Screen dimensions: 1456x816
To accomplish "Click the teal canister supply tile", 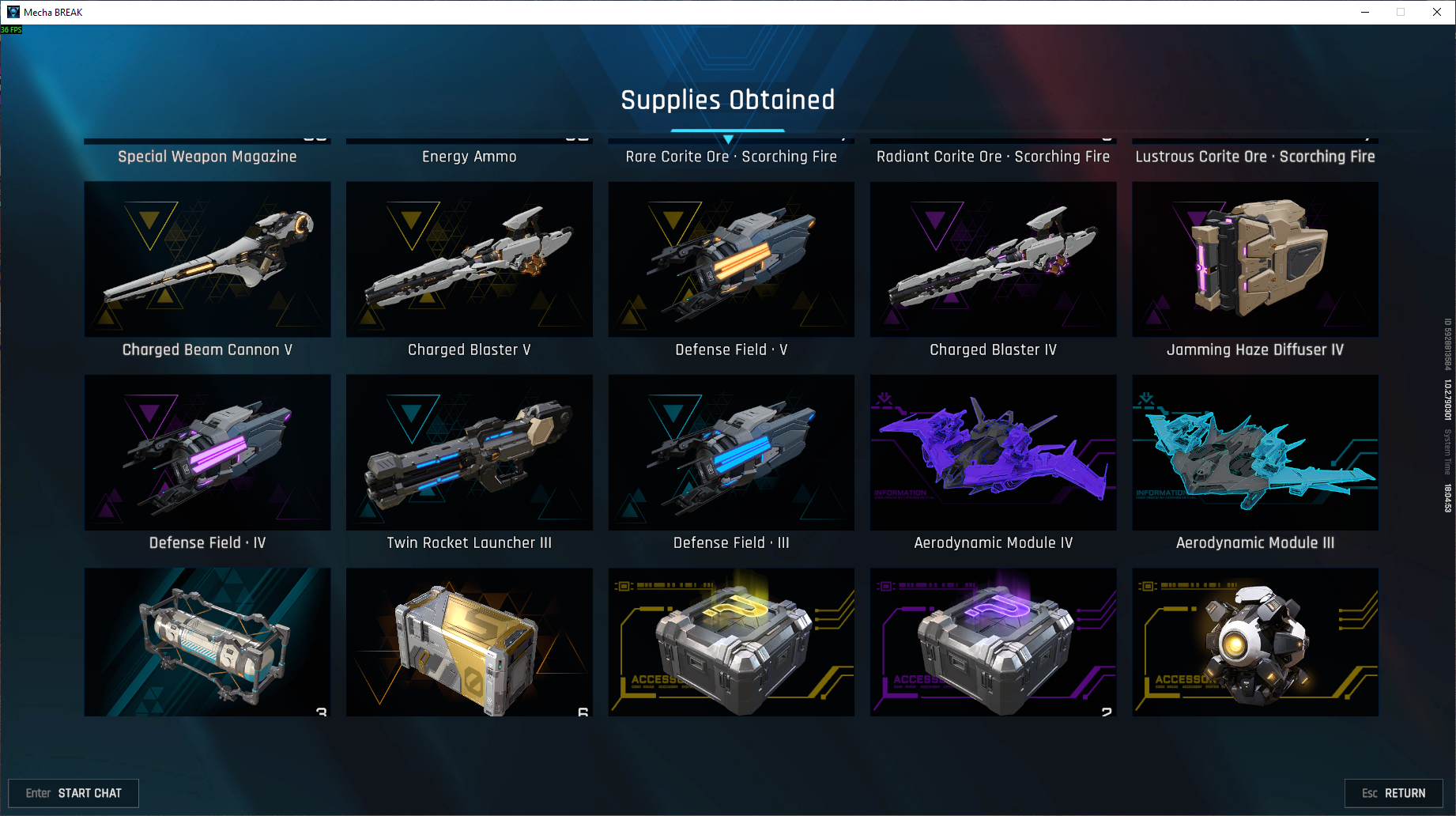I will [207, 642].
